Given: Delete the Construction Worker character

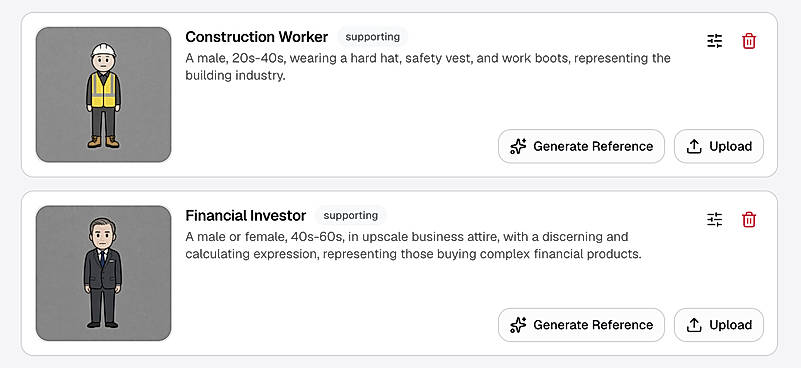Looking at the screenshot, I should click(748, 41).
